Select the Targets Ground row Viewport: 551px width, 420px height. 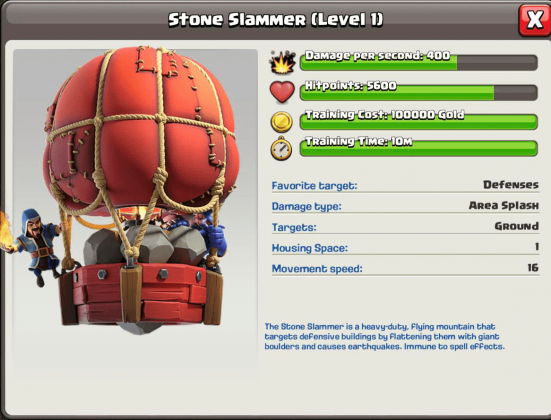pos(405,227)
